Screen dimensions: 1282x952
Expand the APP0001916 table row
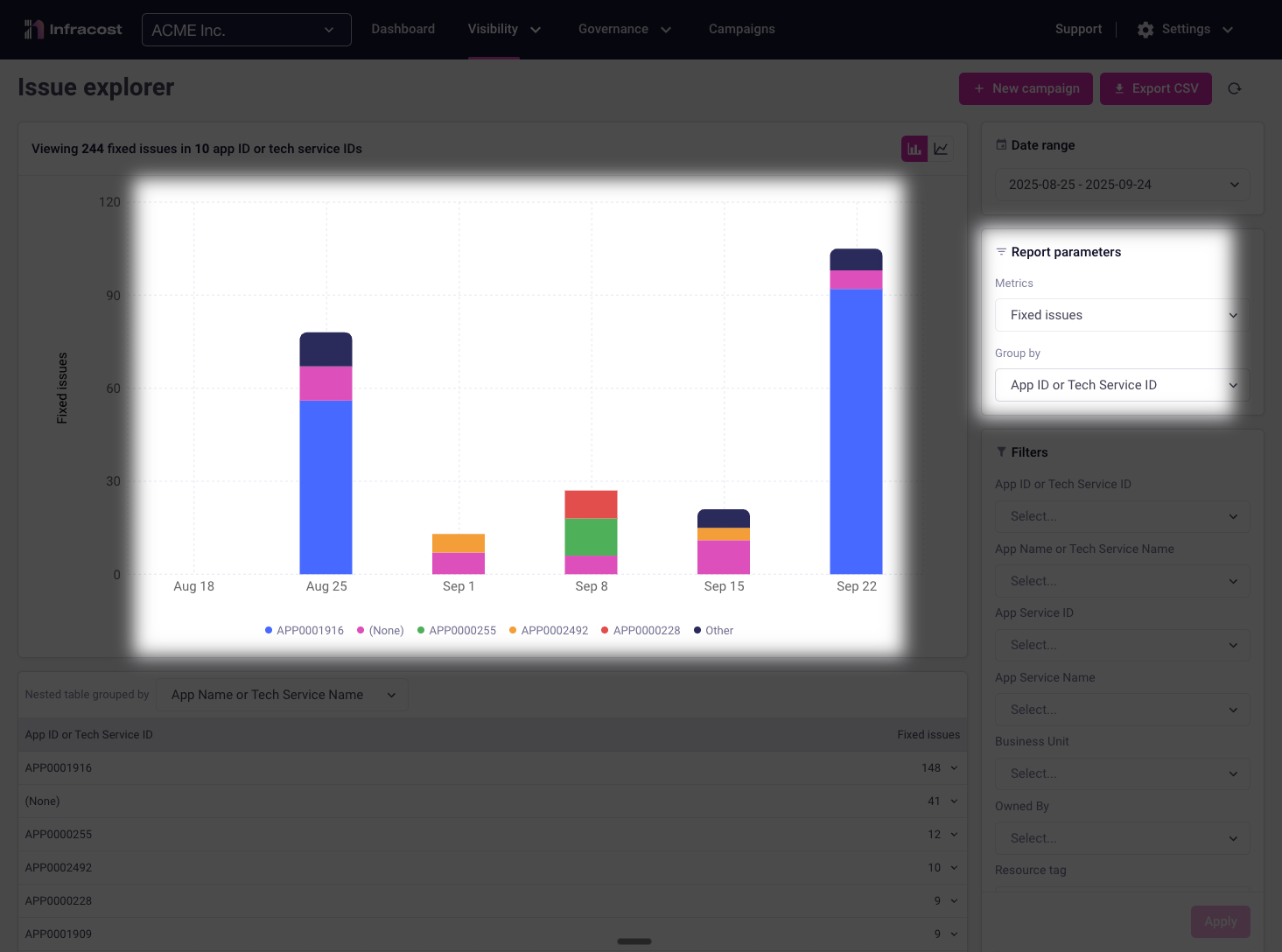tap(954, 768)
